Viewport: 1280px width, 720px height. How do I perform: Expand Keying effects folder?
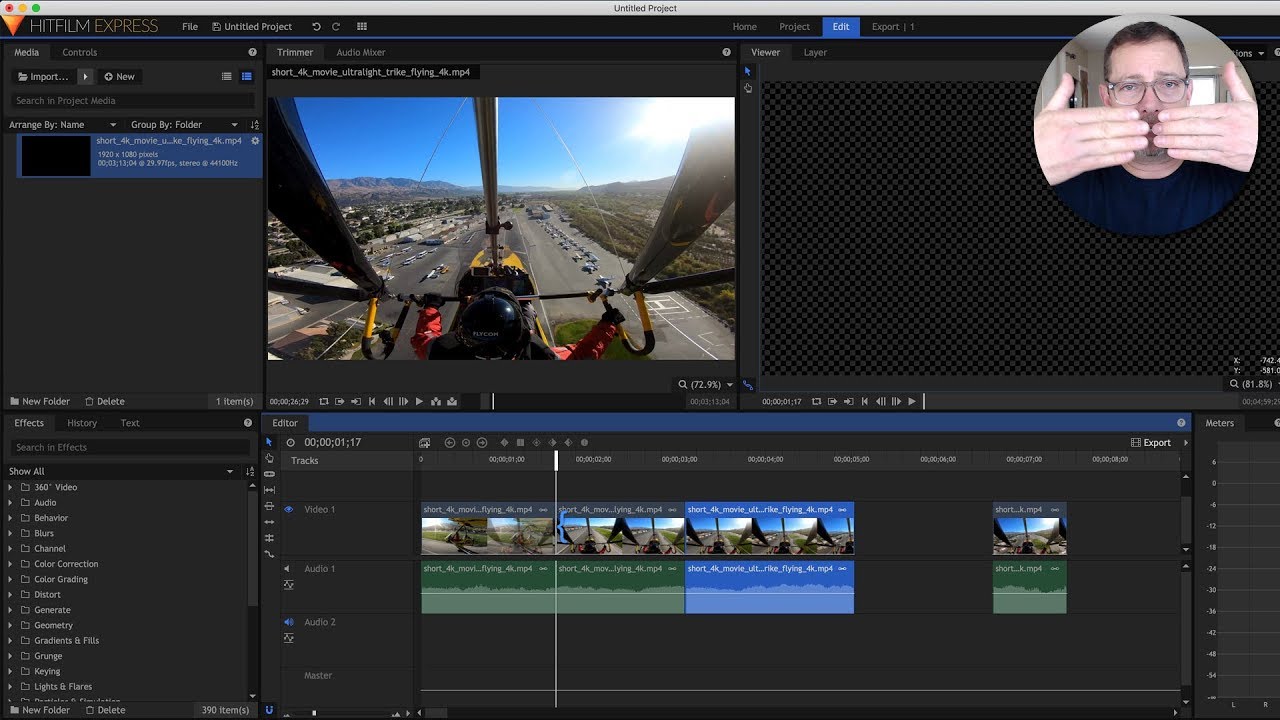(x=11, y=671)
